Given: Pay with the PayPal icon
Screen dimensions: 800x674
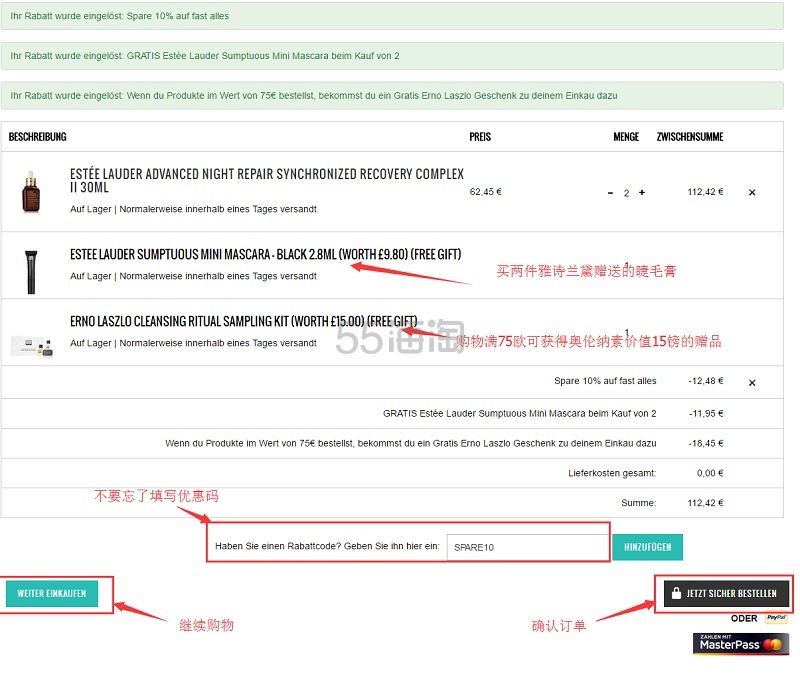Looking at the screenshot, I should (777, 618).
